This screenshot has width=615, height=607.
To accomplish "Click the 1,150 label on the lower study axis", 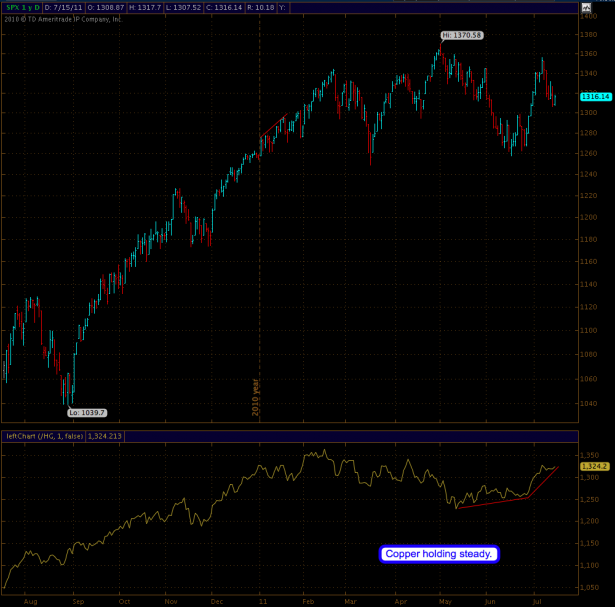I will tap(590, 543).
